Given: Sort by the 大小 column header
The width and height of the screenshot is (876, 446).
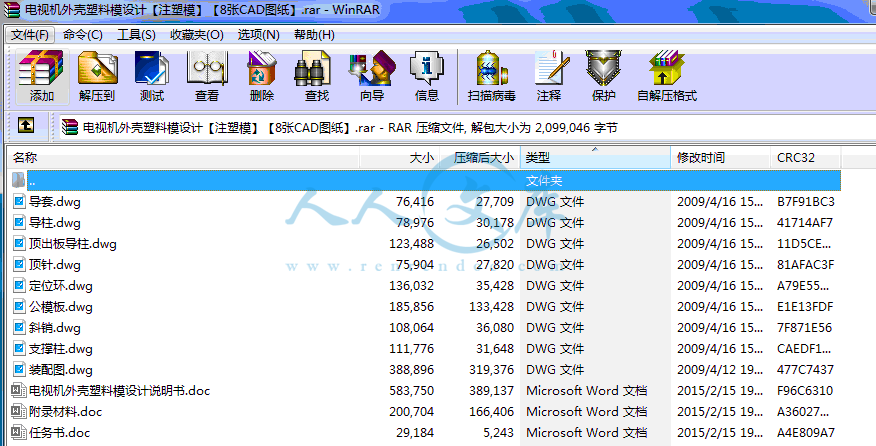Looking at the screenshot, I should coord(400,158).
